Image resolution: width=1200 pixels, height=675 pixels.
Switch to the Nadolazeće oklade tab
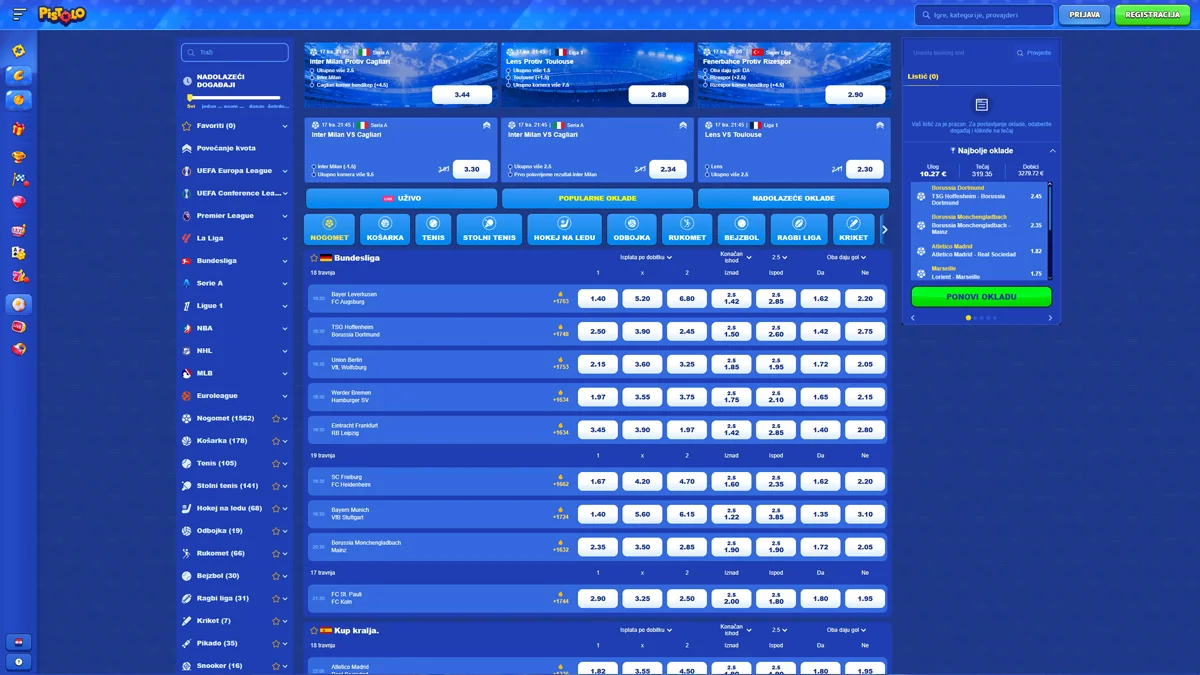[x=793, y=198]
